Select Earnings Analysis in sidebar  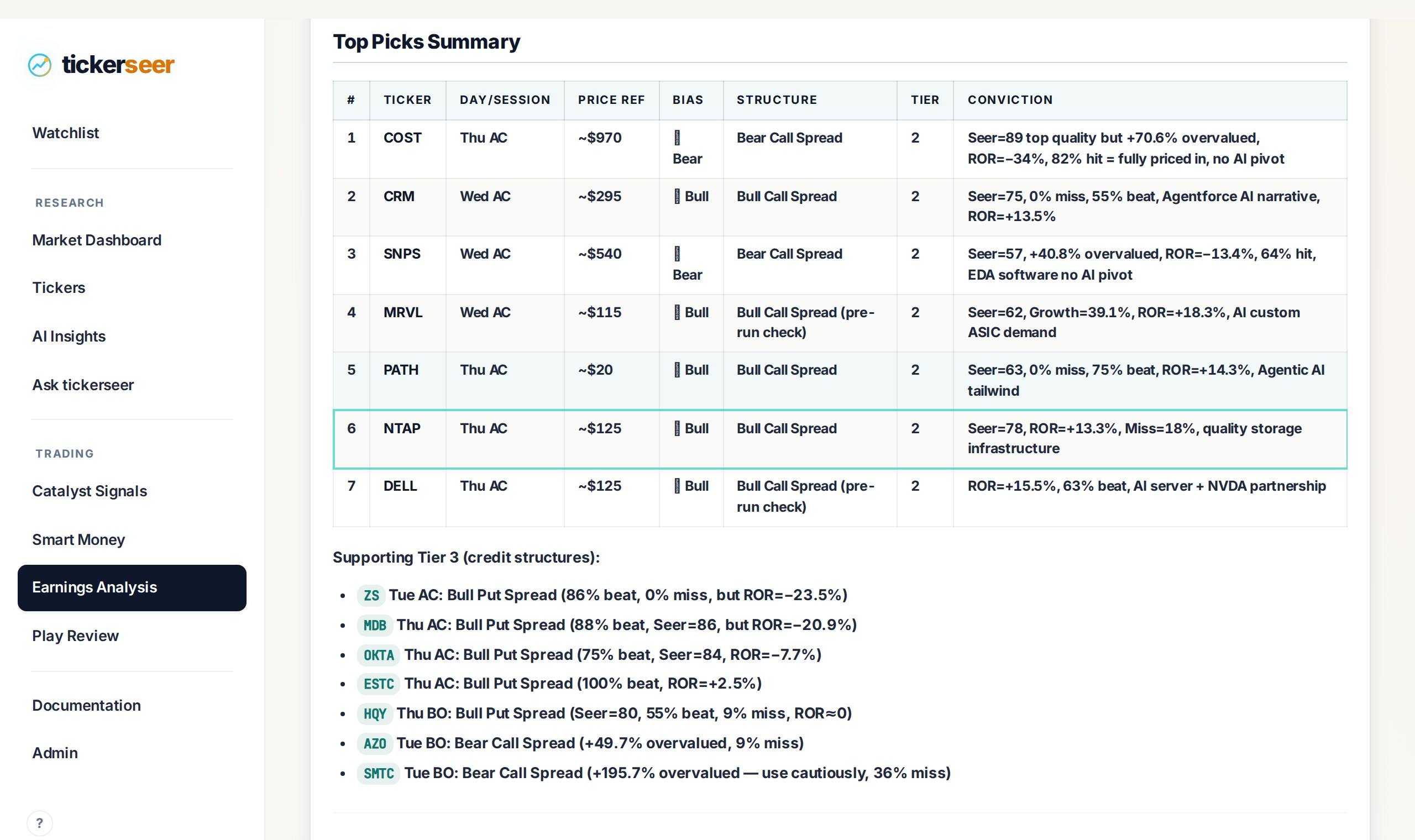132,587
